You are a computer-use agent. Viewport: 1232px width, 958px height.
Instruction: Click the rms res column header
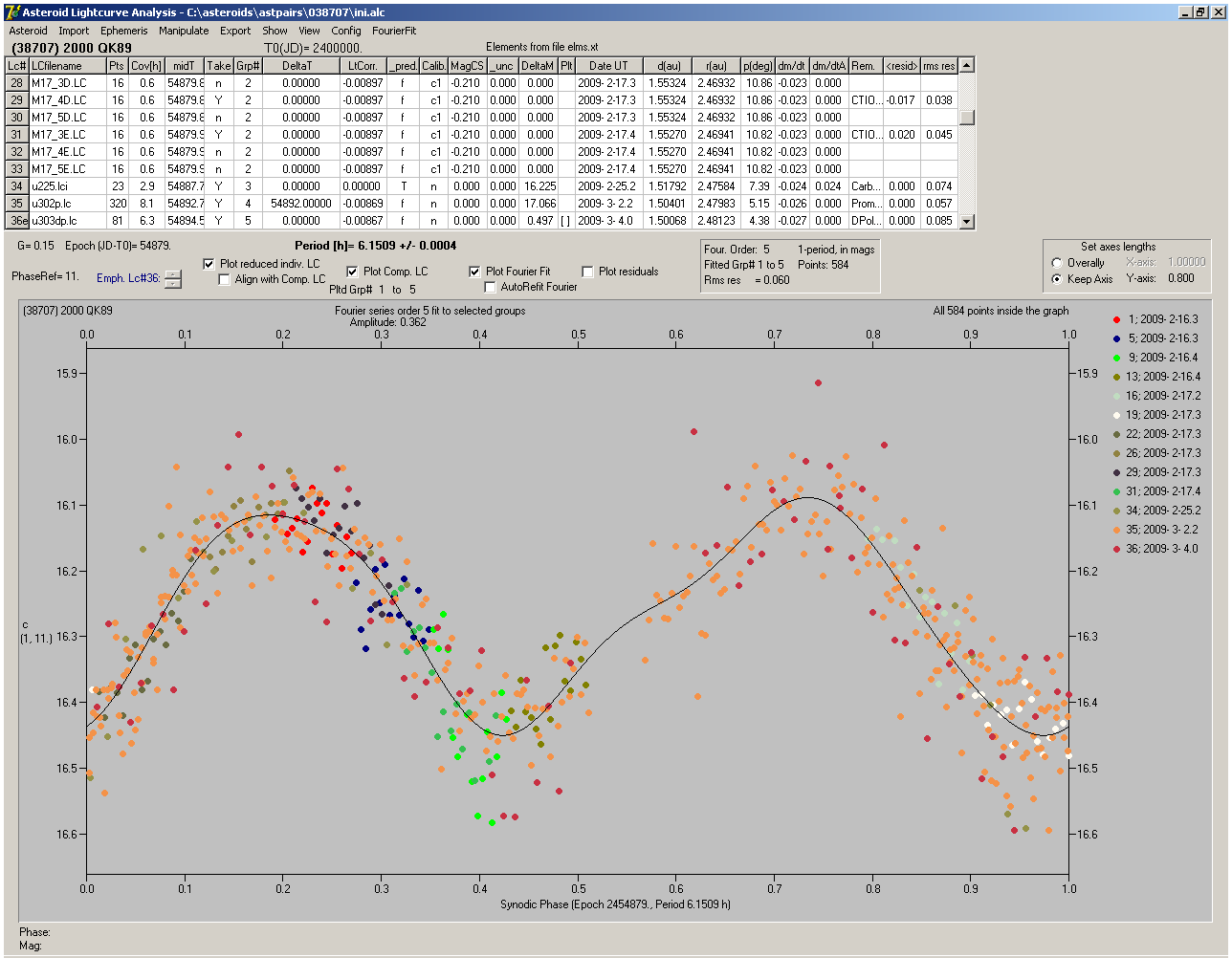[938, 66]
